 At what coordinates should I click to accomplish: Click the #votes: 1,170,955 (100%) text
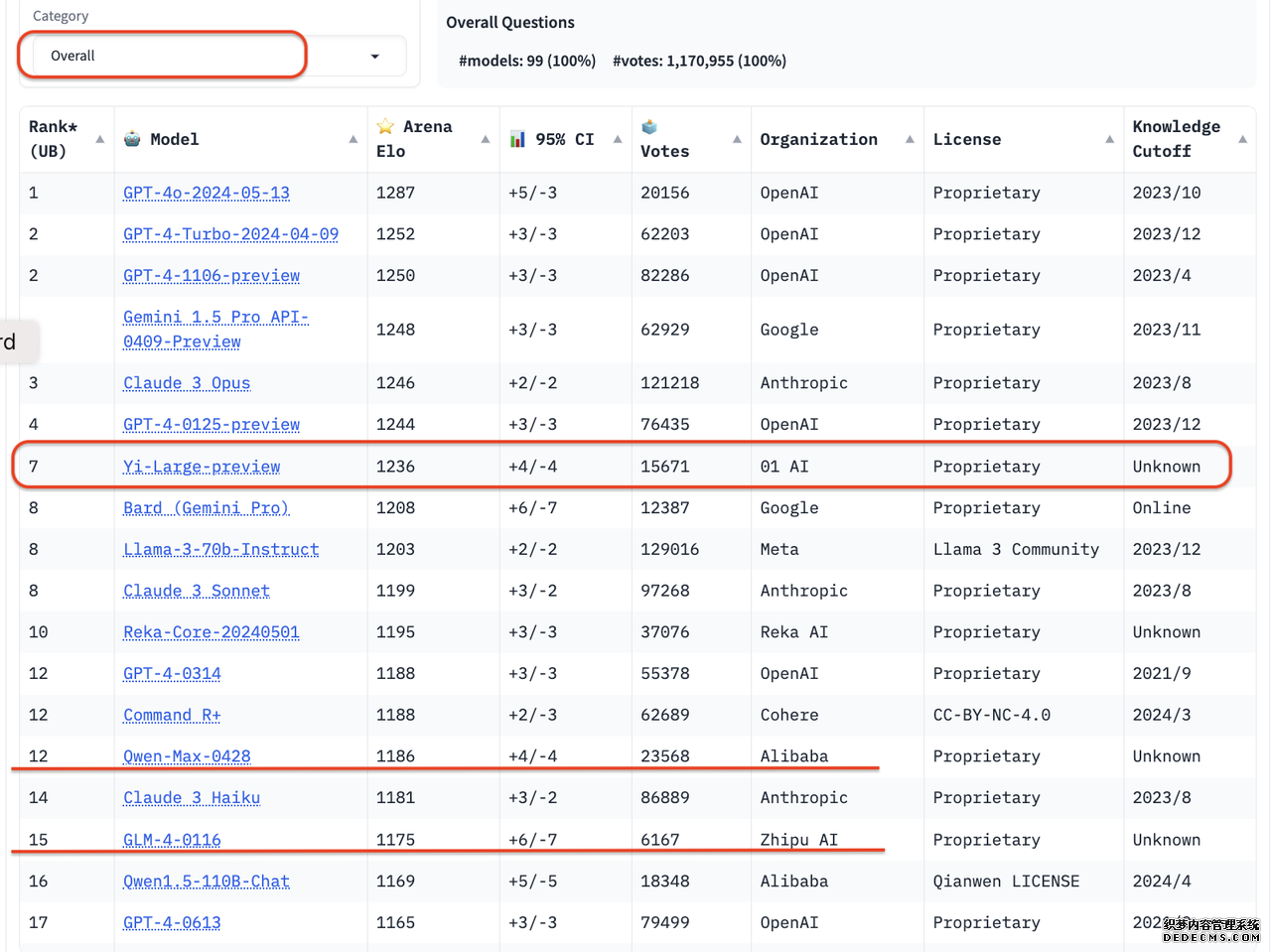tap(699, 61)
